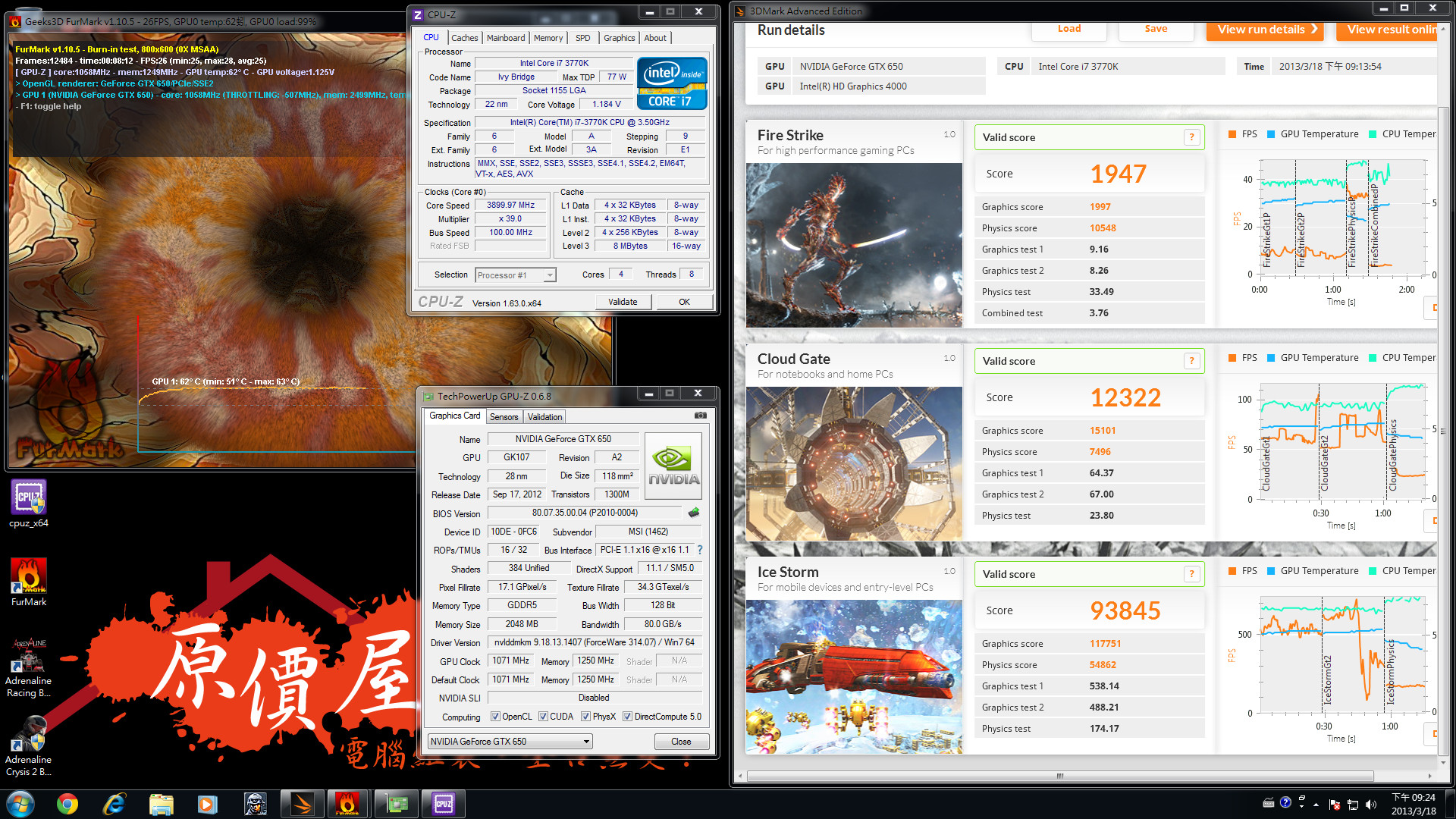Select the FurMark desktop shortcut
1456x819 pixels.
29,582
